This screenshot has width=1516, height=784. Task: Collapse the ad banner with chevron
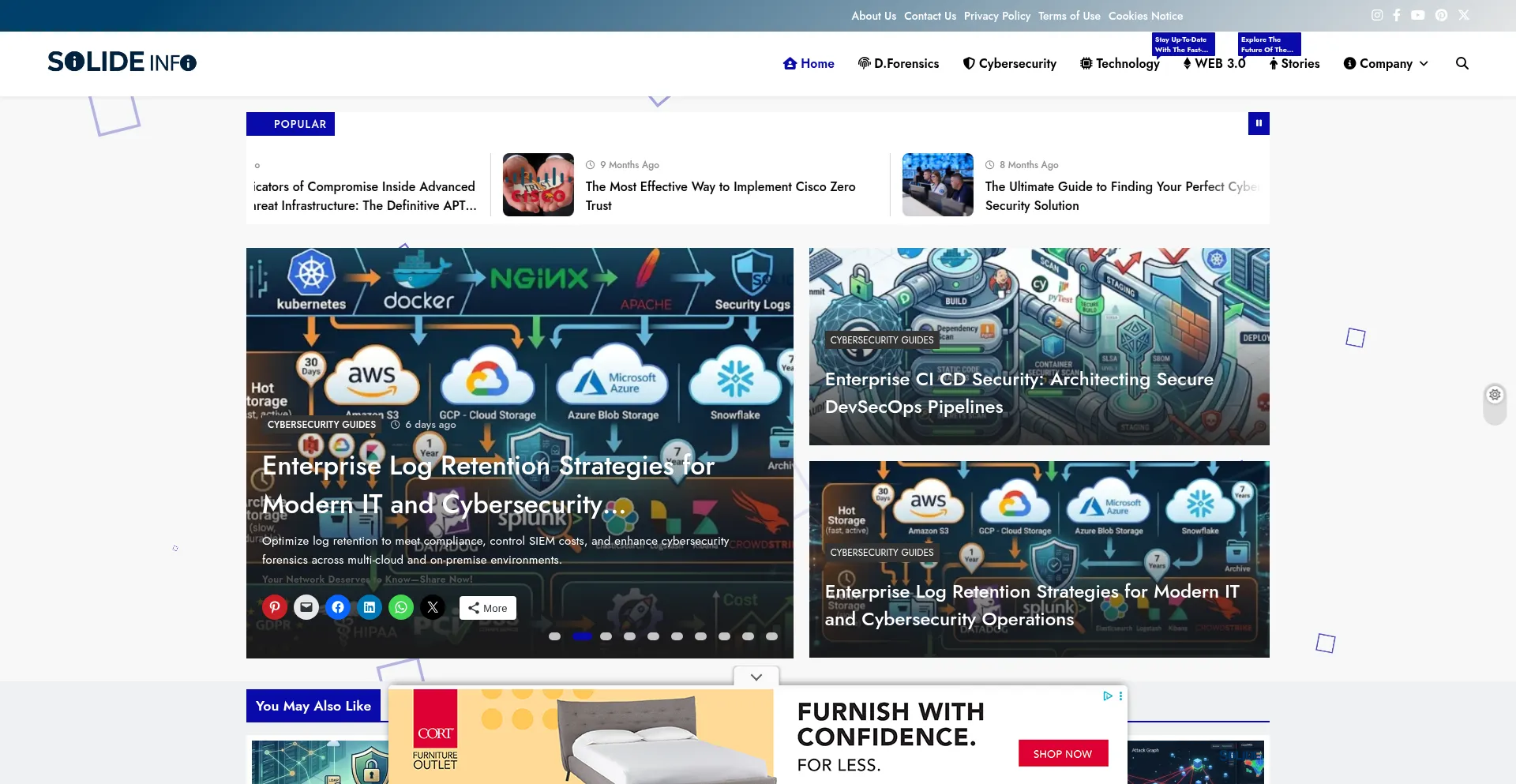756,677
